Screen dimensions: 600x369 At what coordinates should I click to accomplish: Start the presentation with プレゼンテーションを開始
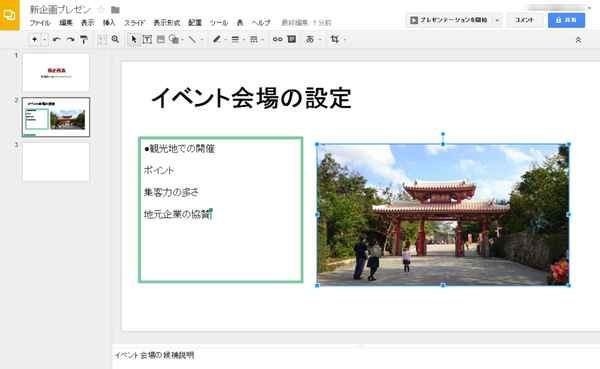point(449,20)
